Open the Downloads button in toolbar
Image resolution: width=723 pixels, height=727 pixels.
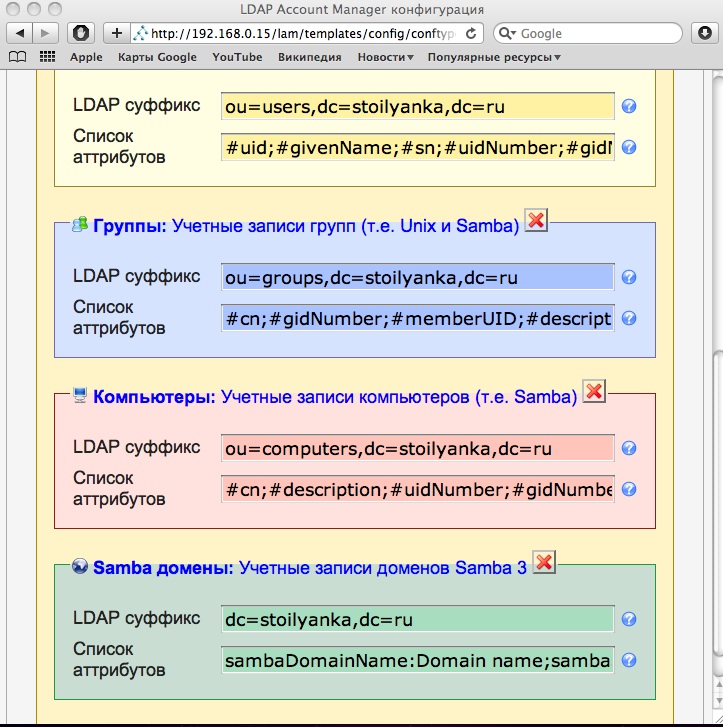(x=702, y=33)
